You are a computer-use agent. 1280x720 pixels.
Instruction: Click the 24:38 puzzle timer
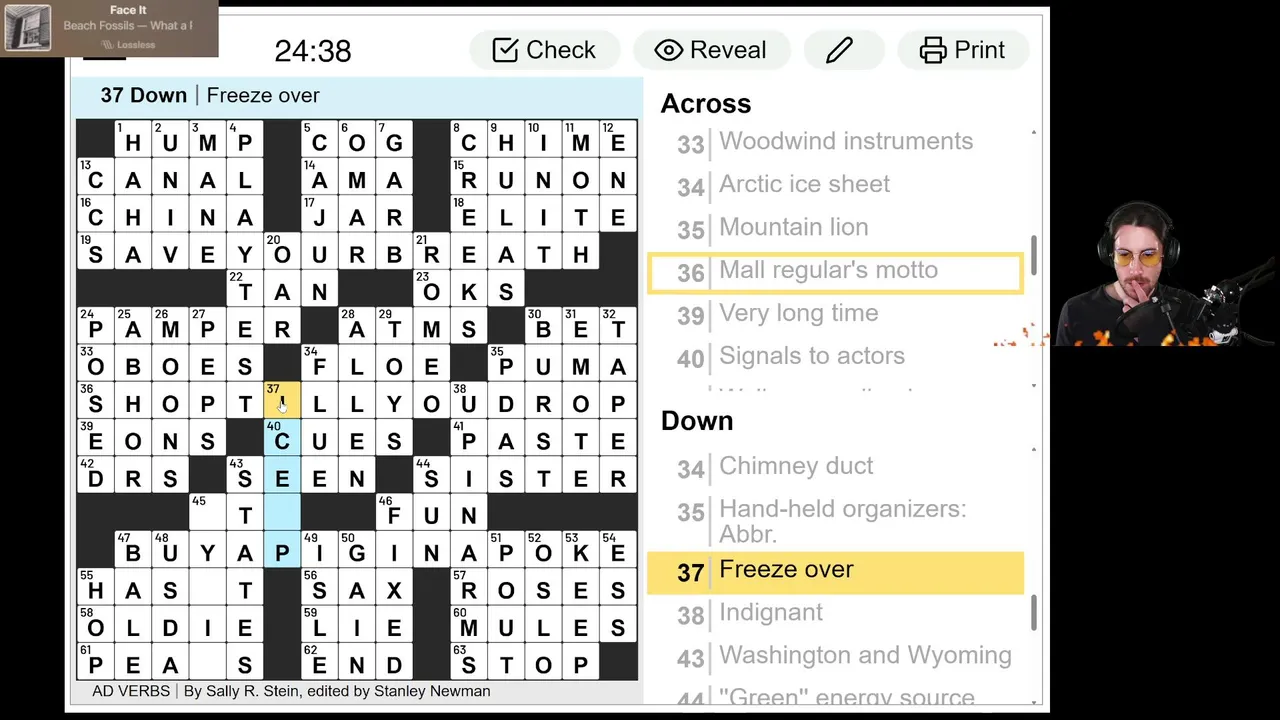pos(312,51)
